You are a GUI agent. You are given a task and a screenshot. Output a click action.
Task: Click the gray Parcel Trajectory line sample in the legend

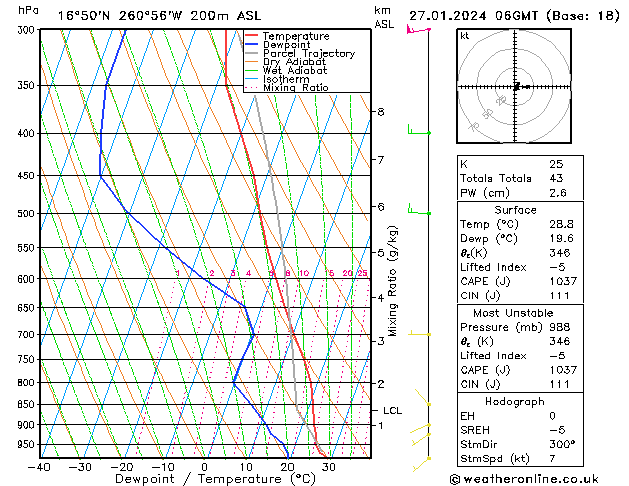(x=251, y=53)
